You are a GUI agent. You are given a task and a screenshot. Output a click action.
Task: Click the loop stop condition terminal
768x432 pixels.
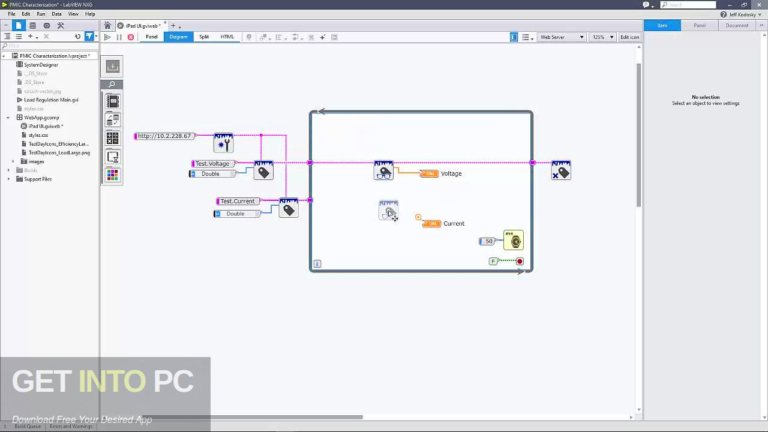click(x=520, y=262)
